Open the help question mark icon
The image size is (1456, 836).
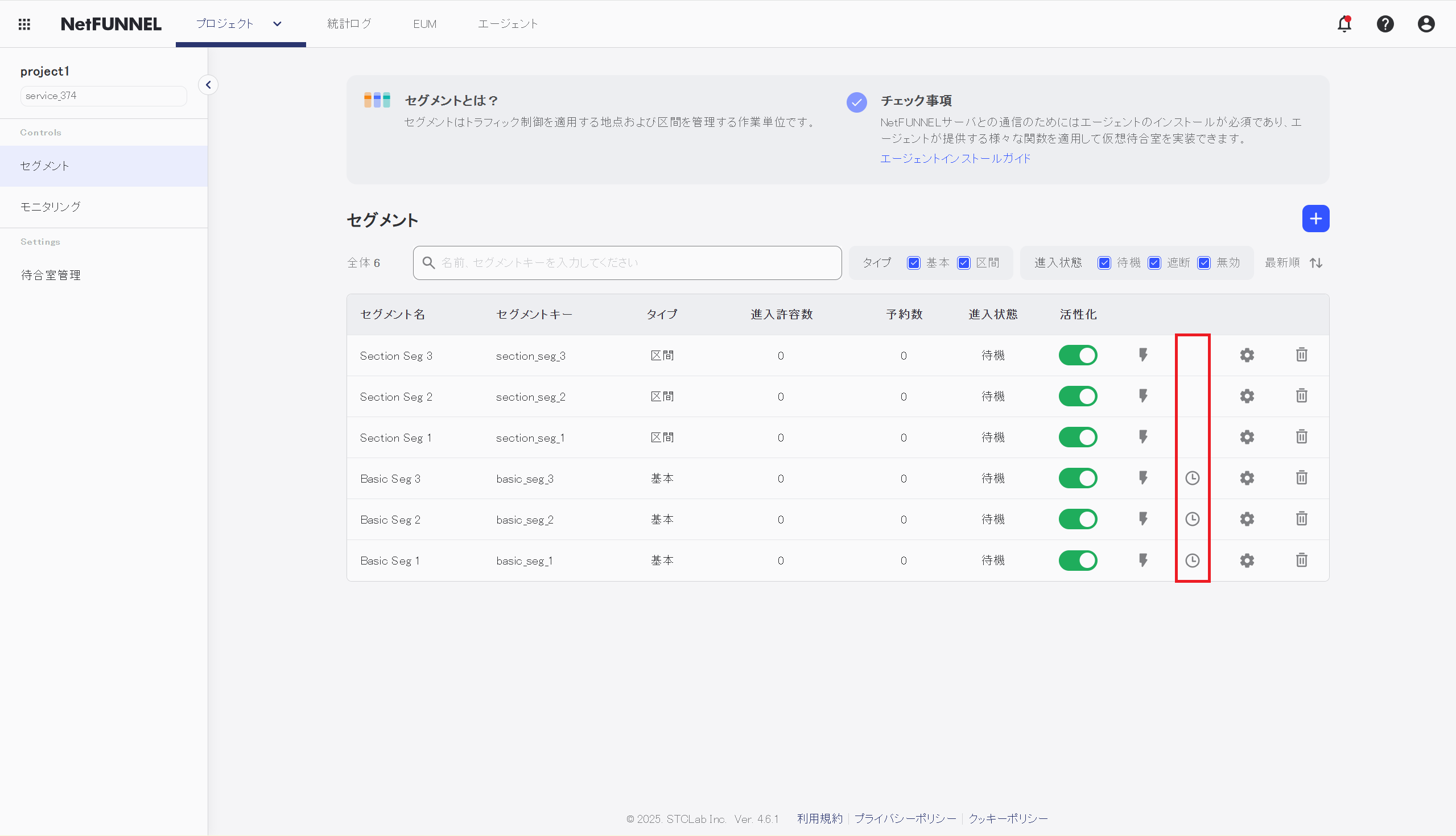pyautogui.click(x=1385, y=24)
